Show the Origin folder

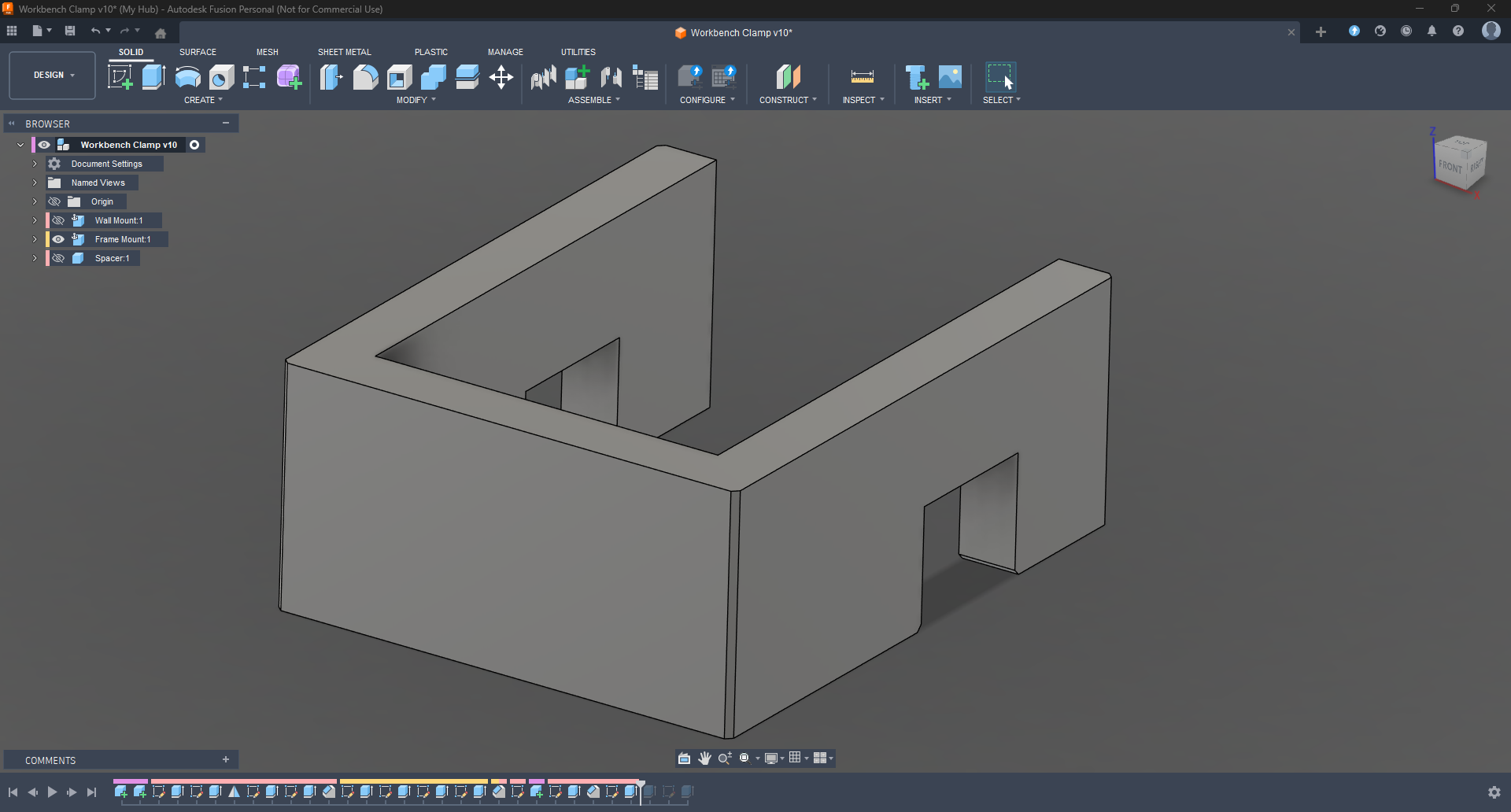tap(54, 201)
